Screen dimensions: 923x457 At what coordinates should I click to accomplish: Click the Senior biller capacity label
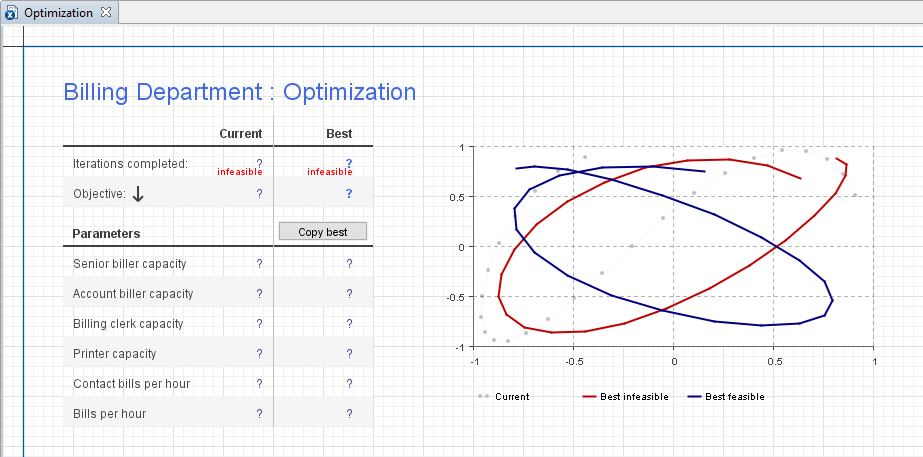pos(130,264)
